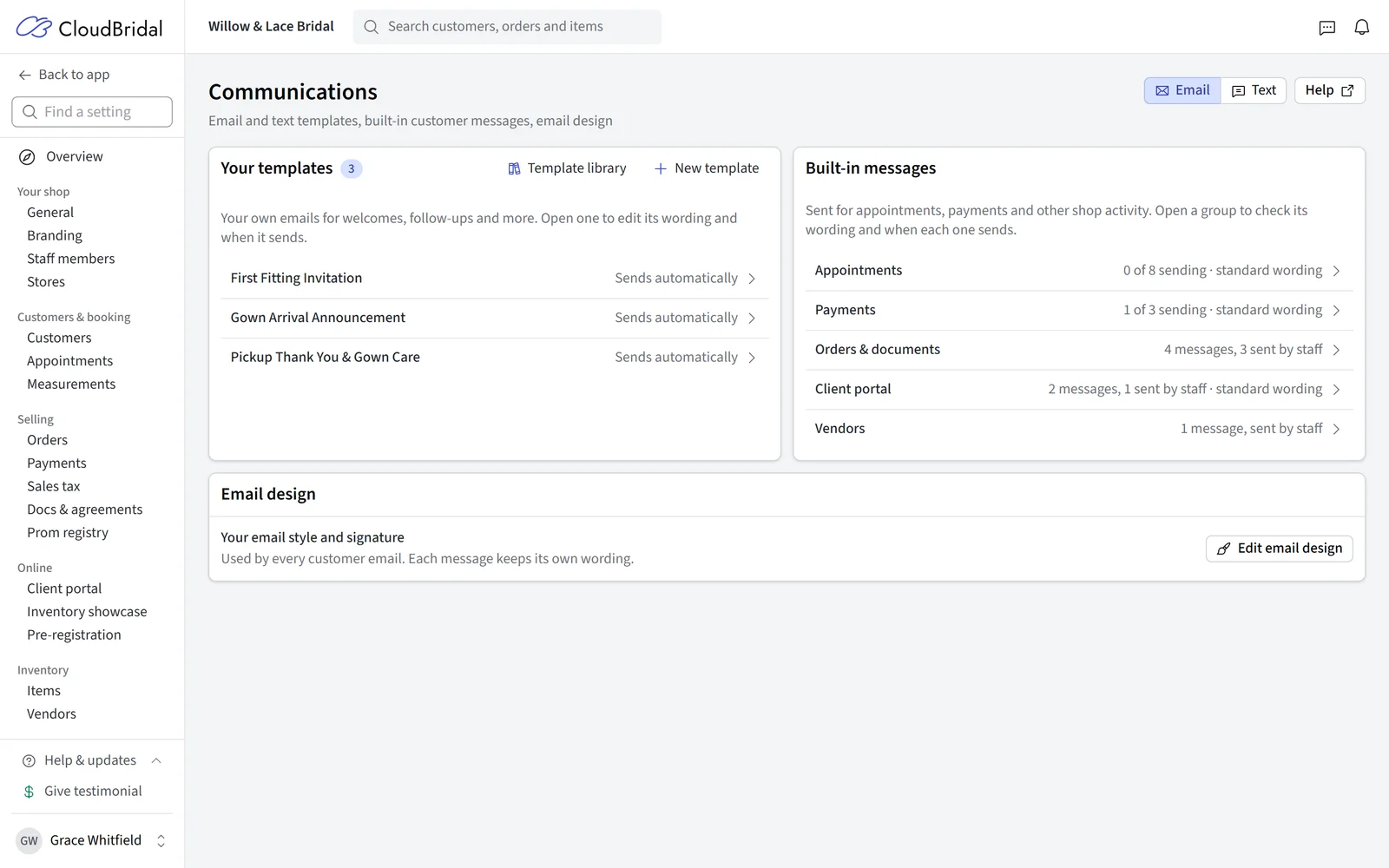Click the Back to app link
The width and height of the screenshot is (1389, 868).
click(64, 75)
